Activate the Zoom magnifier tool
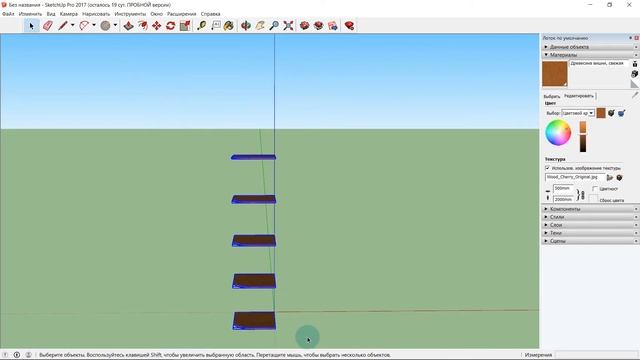Image resolution: width=640 pixels, height=360 pixels. click(274, 26)
